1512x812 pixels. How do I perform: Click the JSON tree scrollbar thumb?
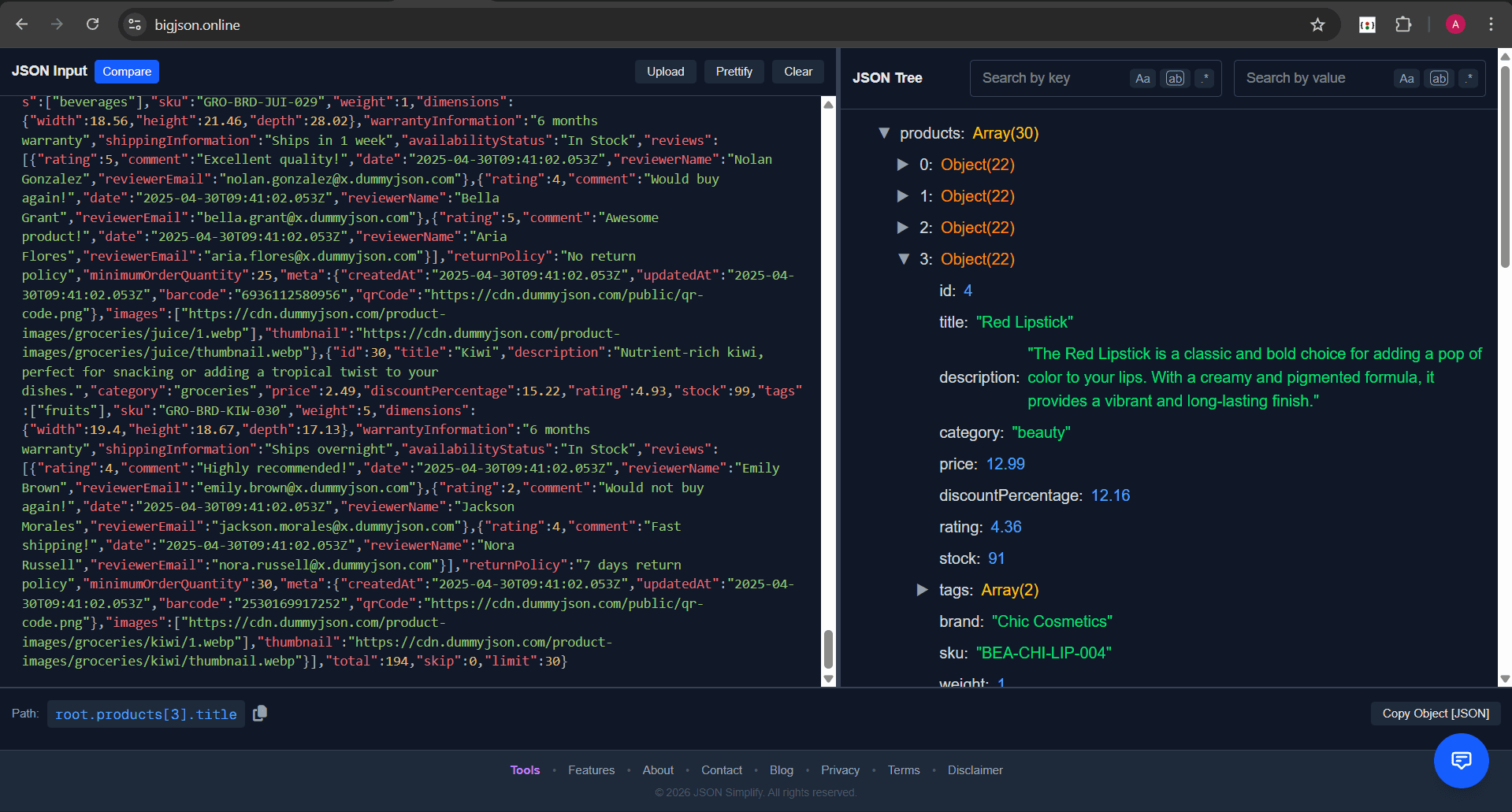pyautogui.click(x=1505, y=167)
